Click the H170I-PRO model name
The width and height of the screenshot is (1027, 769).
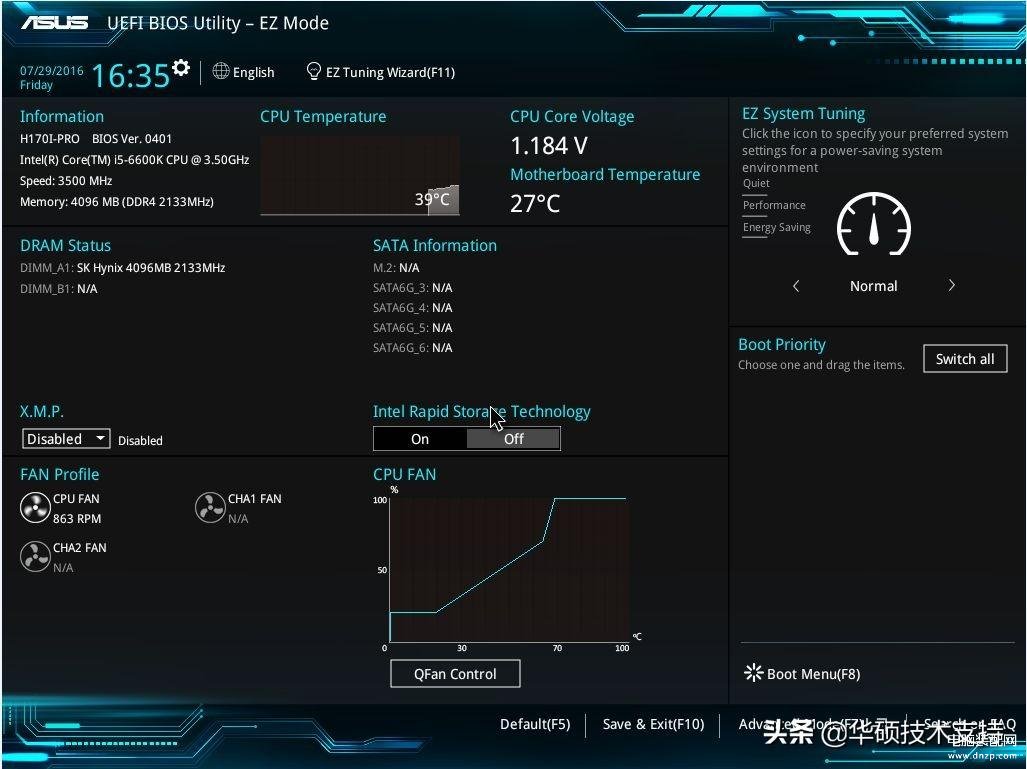(x=50, y=139)
